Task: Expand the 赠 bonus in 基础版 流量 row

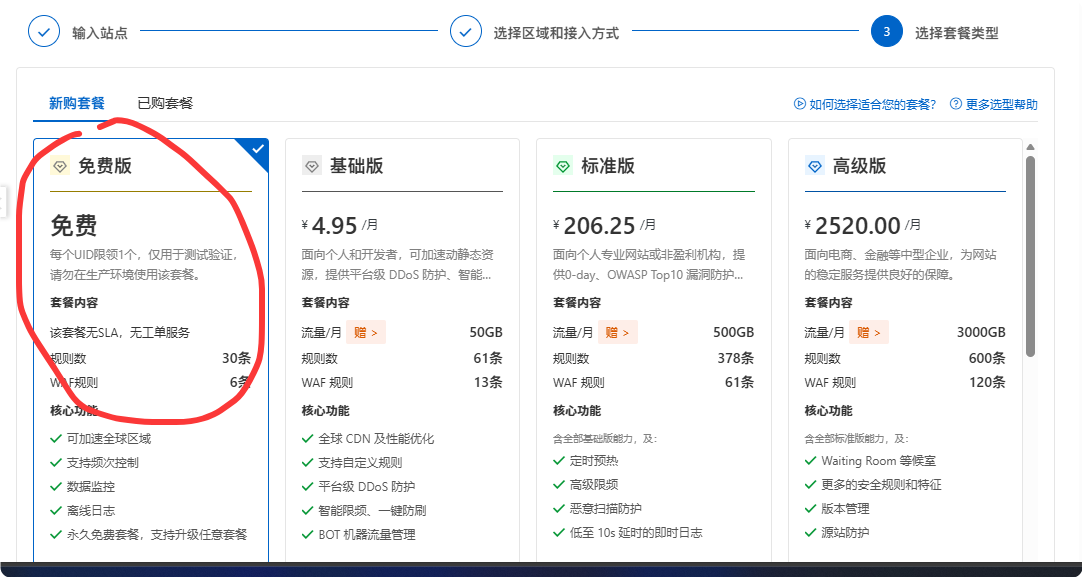Action: point(366,332)
